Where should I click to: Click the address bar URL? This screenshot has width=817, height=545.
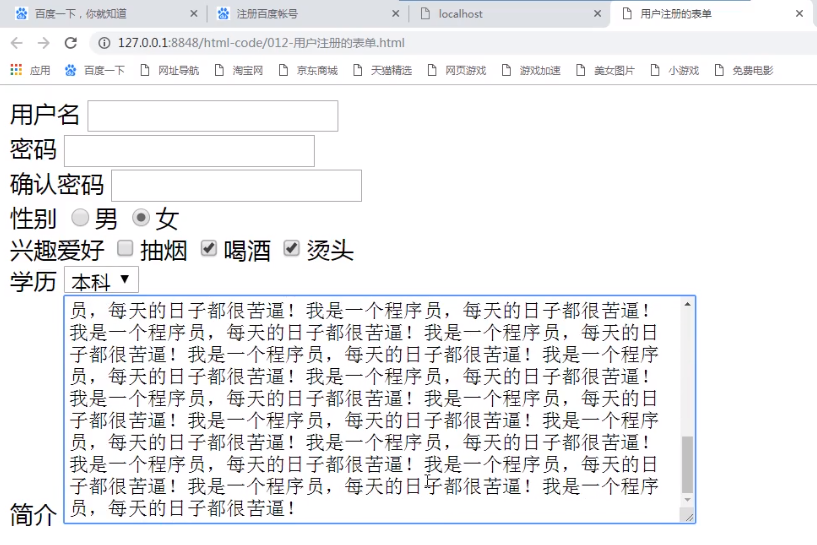(261, 43)
